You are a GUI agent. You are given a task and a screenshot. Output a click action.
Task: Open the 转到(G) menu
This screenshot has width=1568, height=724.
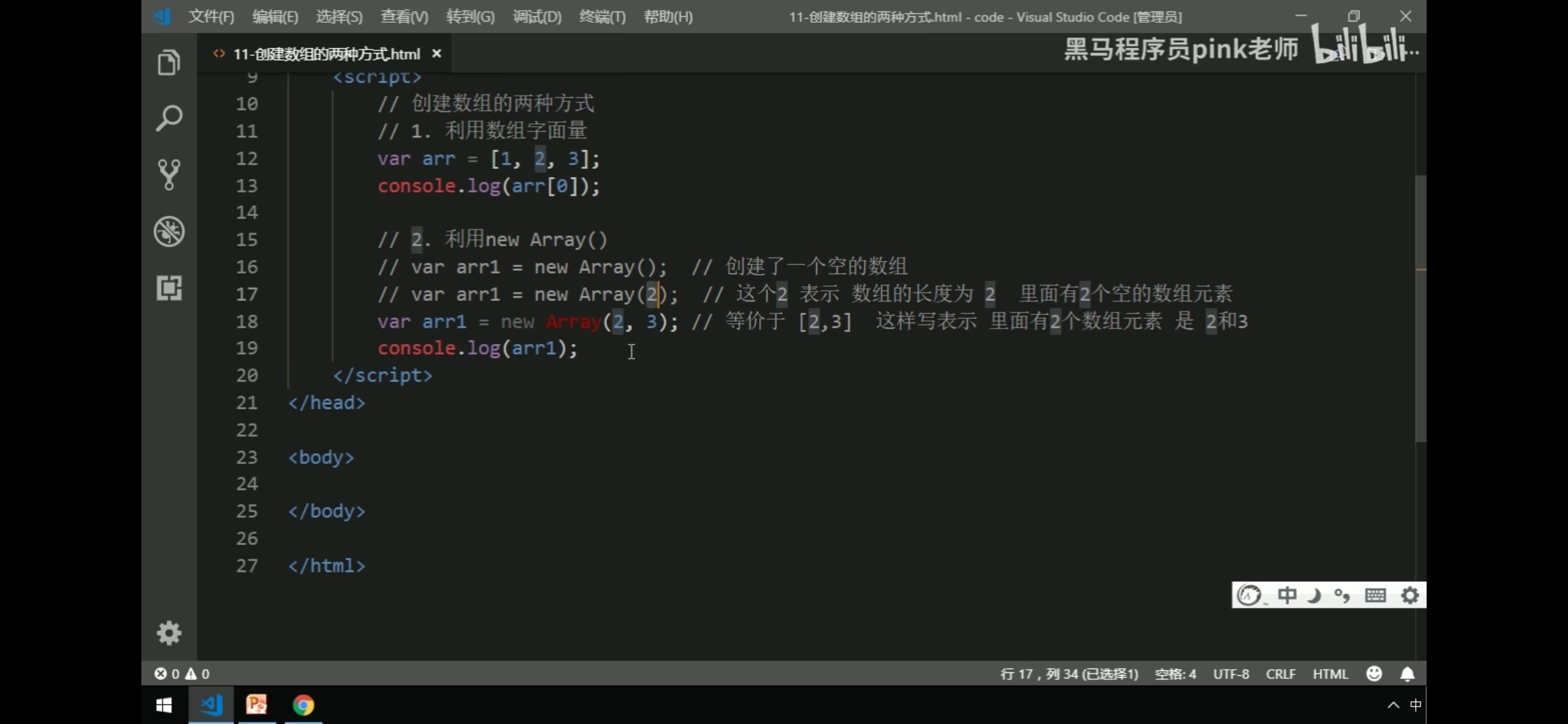470,17
